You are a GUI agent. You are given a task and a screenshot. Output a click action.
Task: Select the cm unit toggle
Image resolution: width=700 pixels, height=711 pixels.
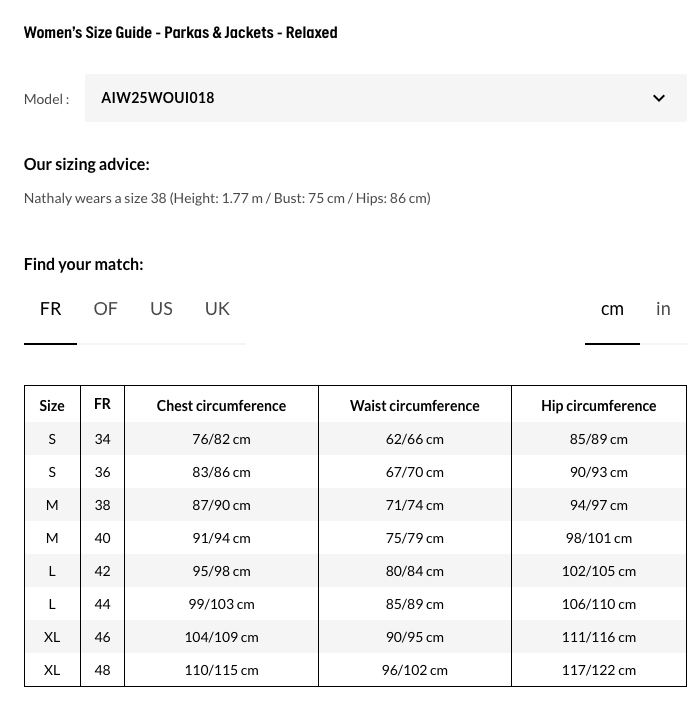(x=612, y=309)
